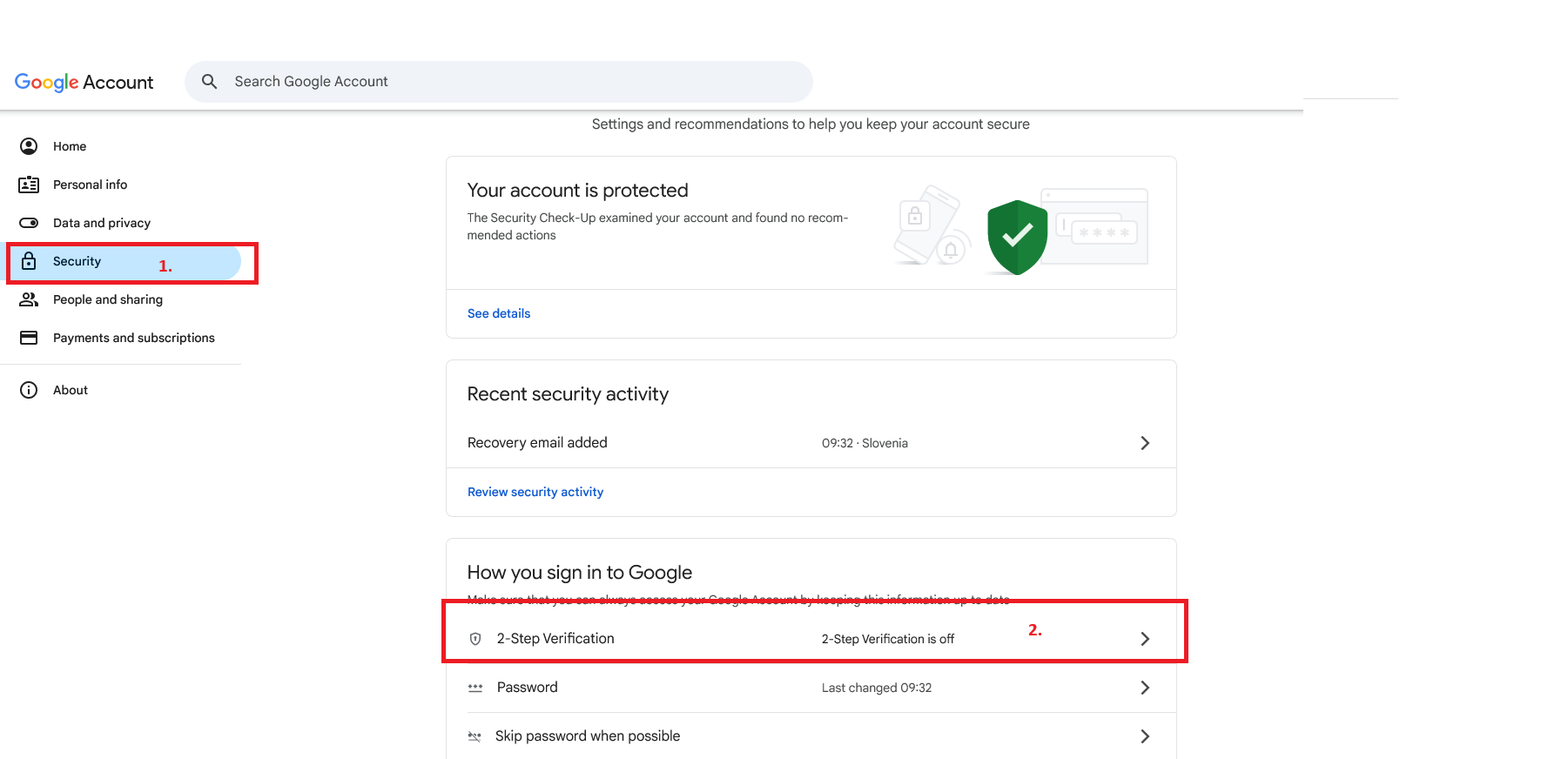Go to People and sharing section
The width and height of the screenshot is (1568, 759).
pos(107,299)
